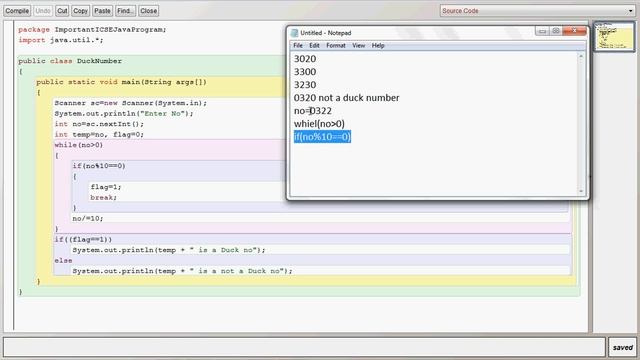Viewport: 640px width, 360px height.
Task: Click the "is a Duck no" println line
Action: point(169,250)
